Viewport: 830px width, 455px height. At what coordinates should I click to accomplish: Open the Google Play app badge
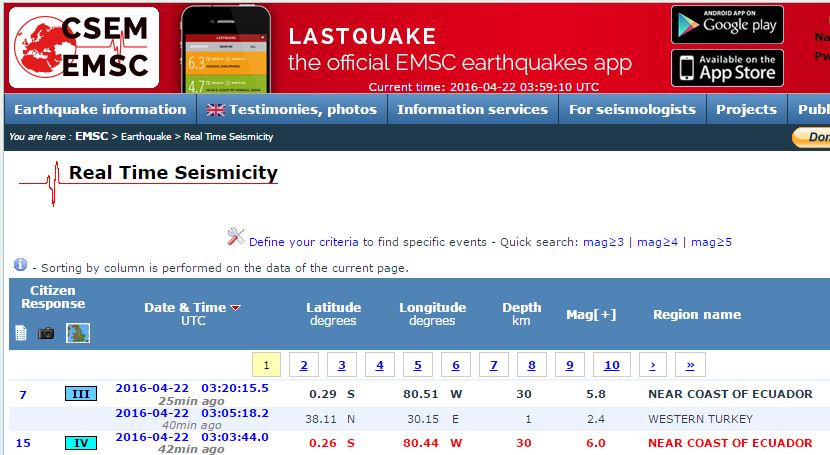[x=727, y=24]
